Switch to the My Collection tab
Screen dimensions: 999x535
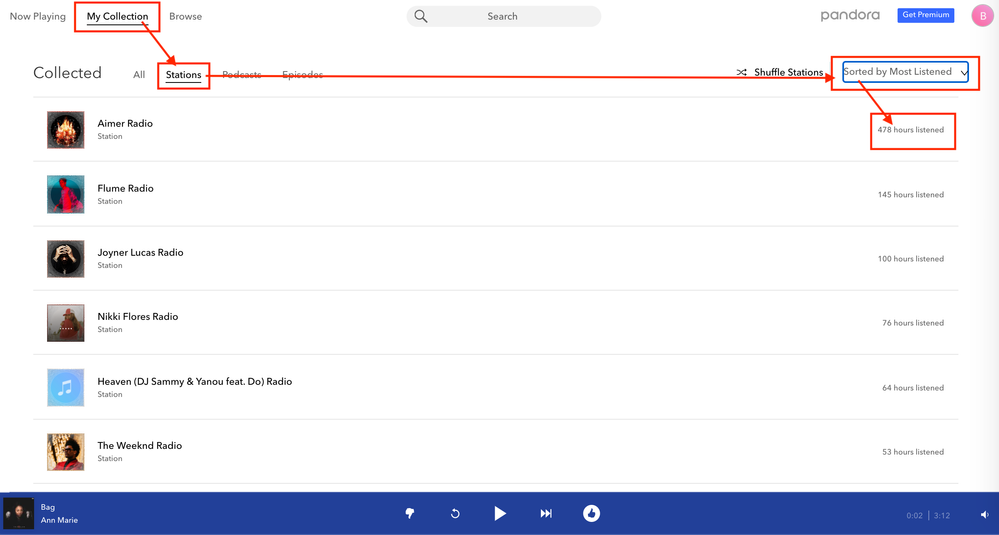117,16
